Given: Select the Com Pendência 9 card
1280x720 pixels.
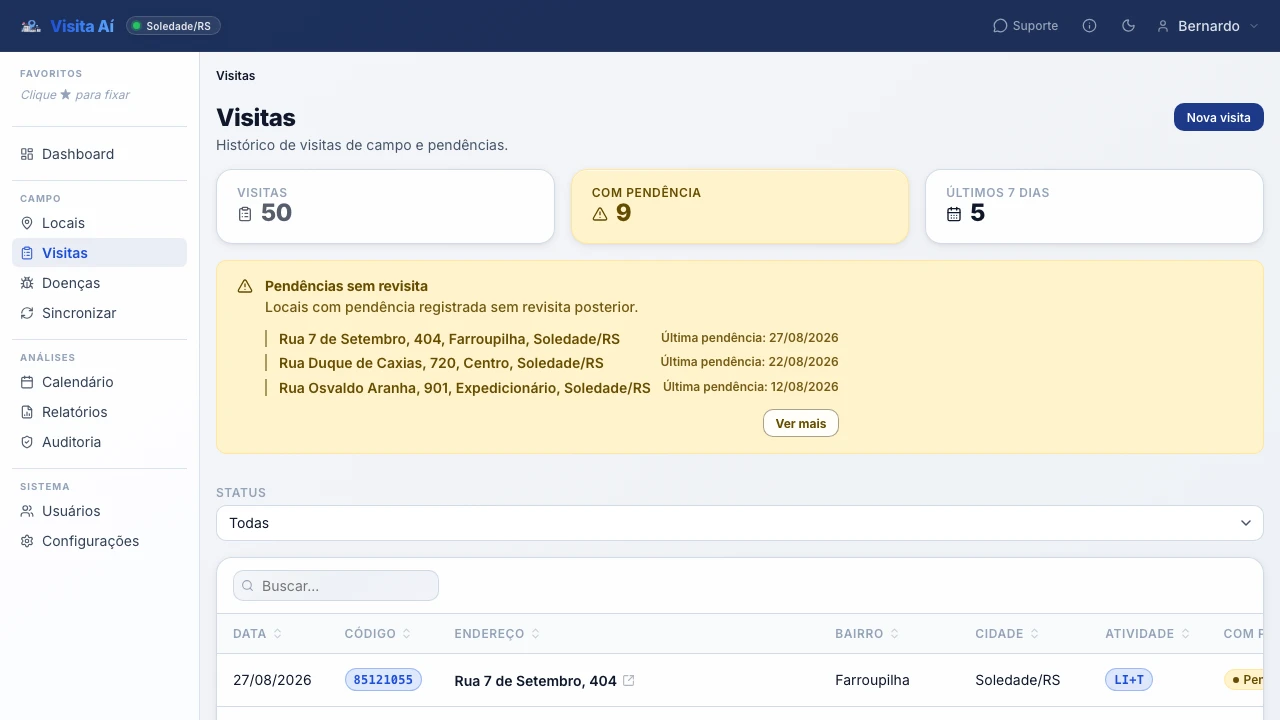Looking at the screenshot, I should [x=740, y=206].
